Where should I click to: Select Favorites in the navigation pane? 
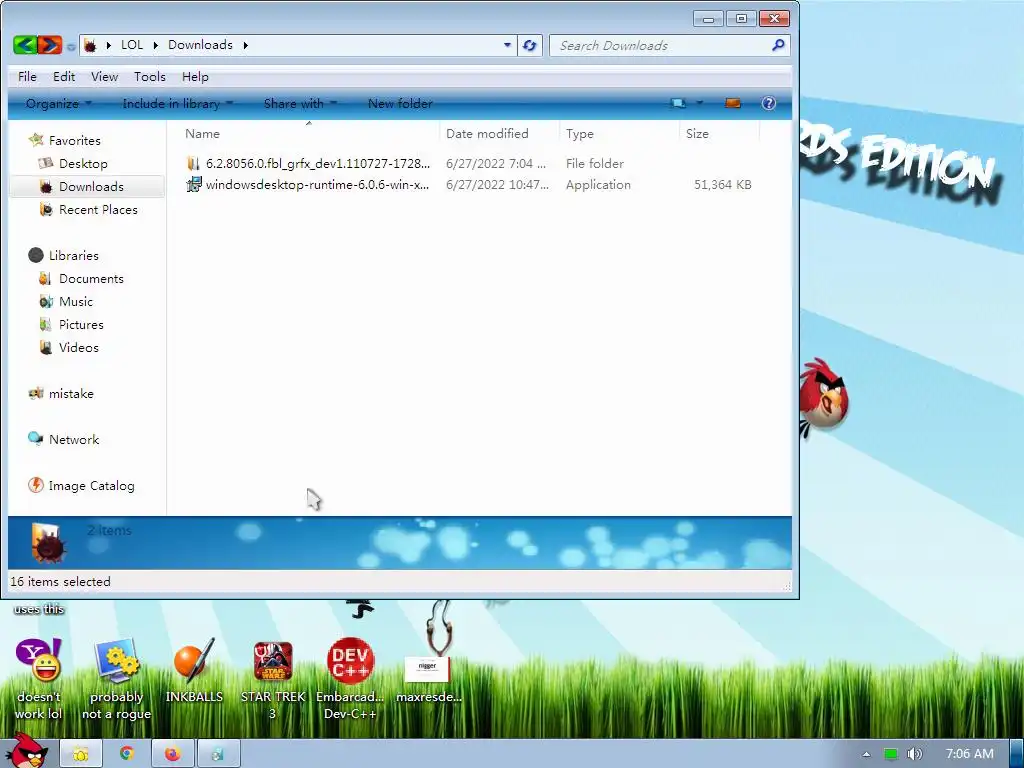point(74,140)
